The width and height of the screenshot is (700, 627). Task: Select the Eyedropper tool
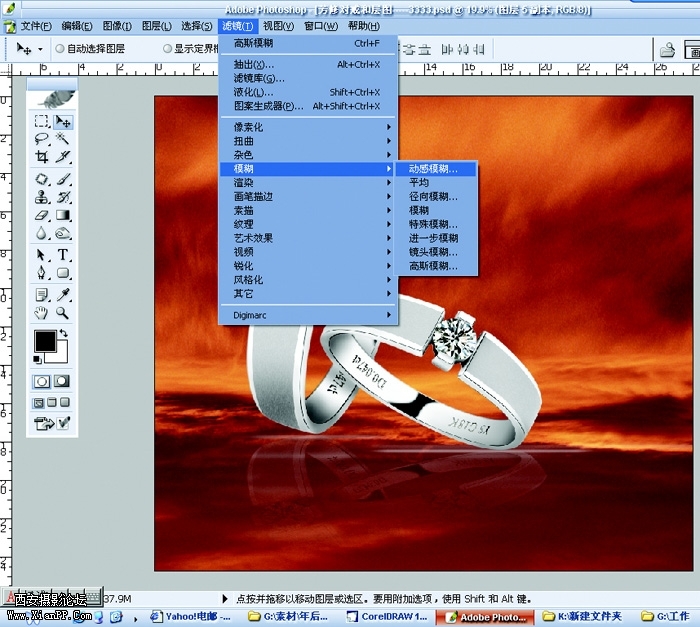[x=63, y=295]
